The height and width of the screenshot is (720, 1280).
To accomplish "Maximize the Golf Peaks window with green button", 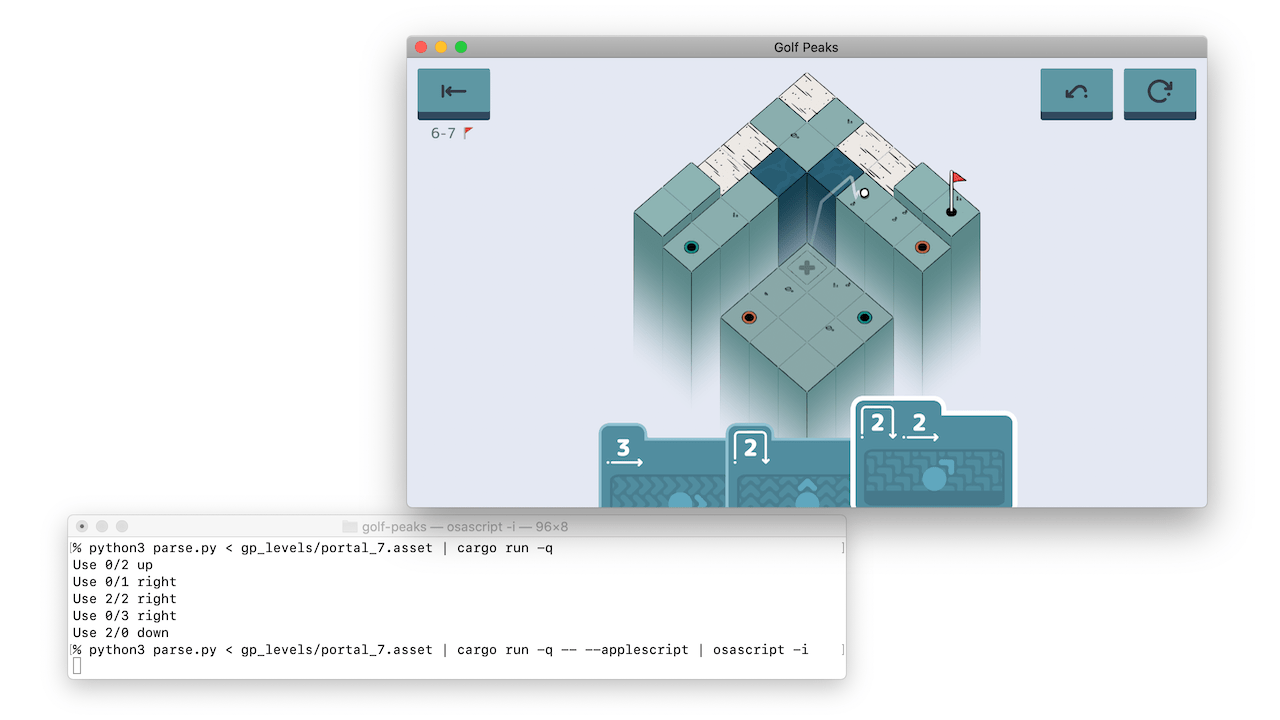I will (461, 47).
